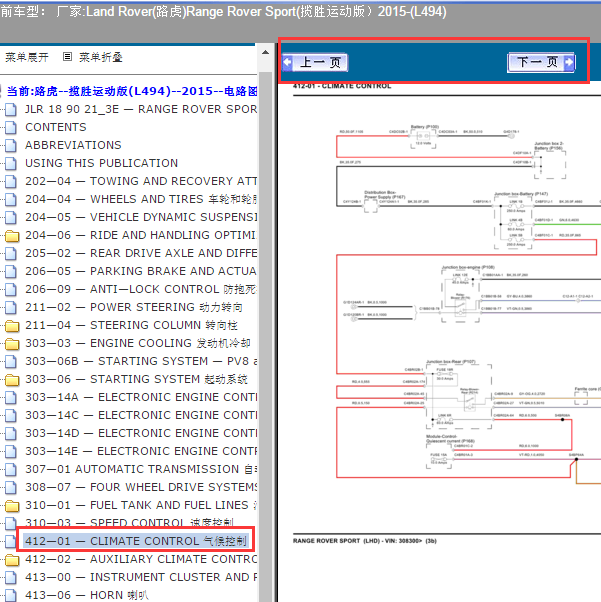
Task: Select USING THIS PUBLICATION item
Action: coord(101,163)
